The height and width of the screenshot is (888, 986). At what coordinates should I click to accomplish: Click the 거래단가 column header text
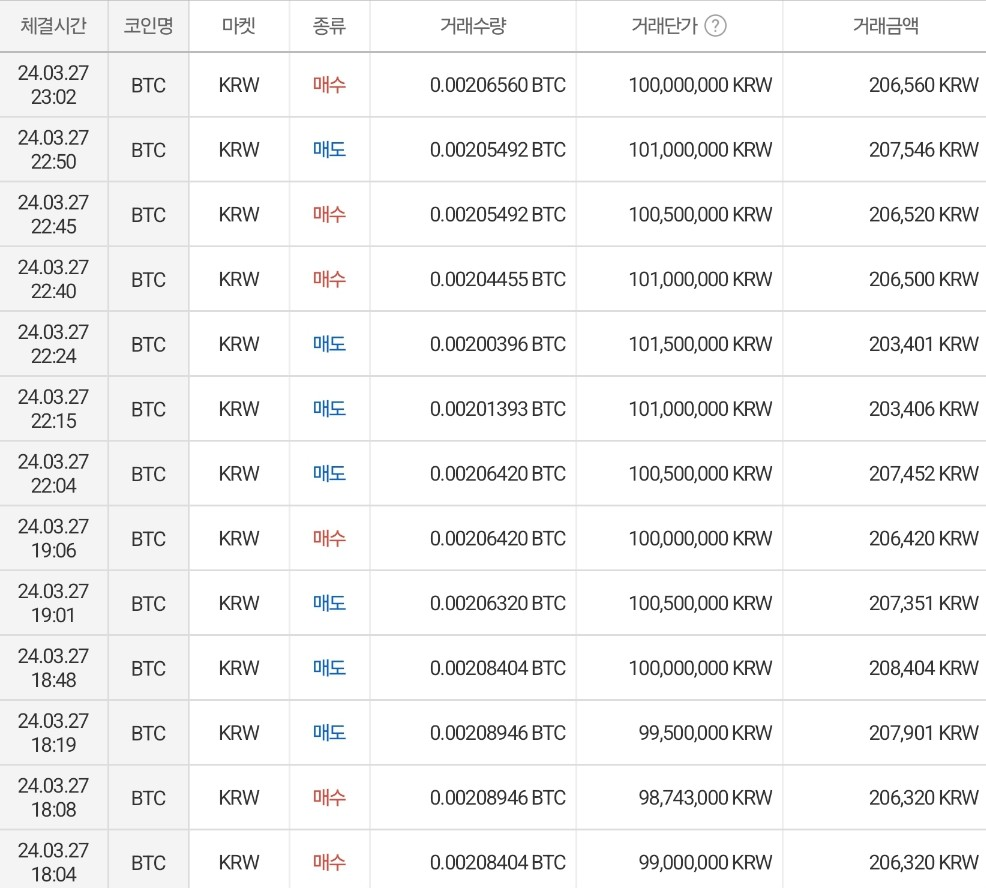[x=665, y=26]
